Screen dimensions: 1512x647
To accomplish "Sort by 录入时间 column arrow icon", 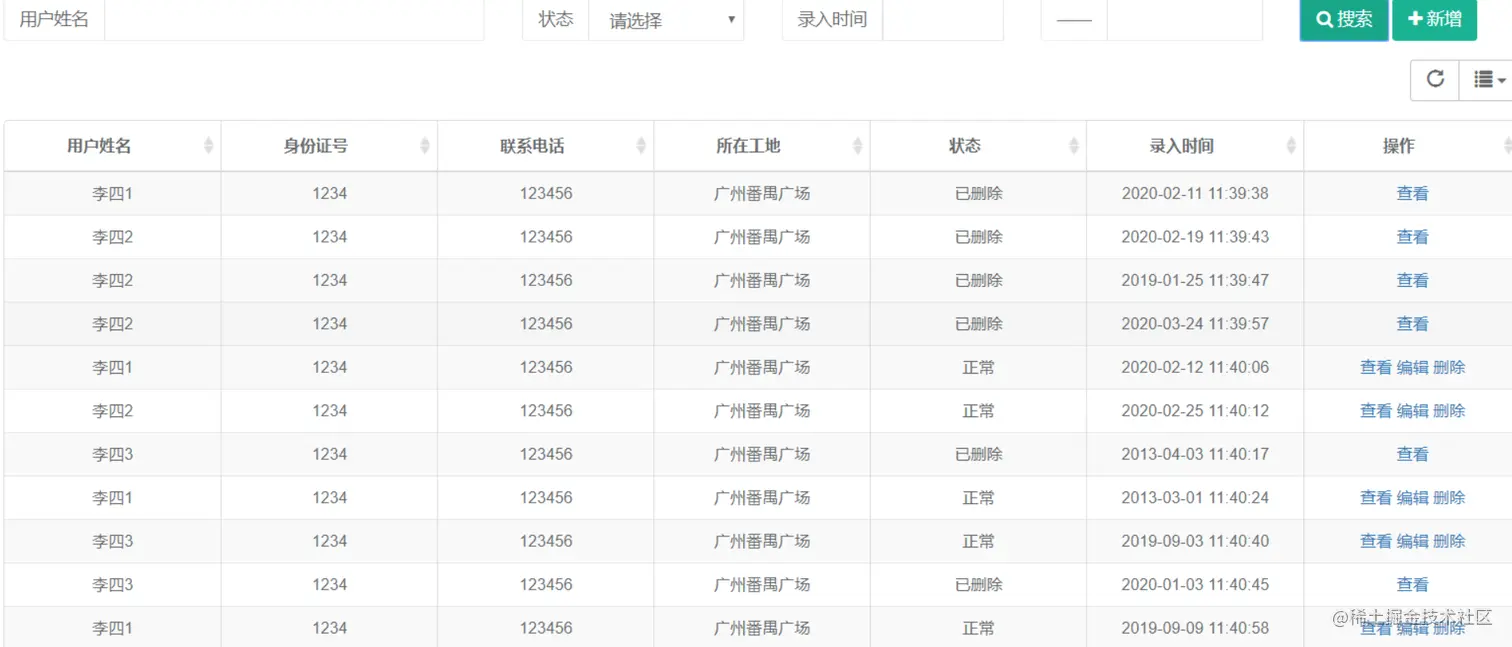I will 1290,146.
